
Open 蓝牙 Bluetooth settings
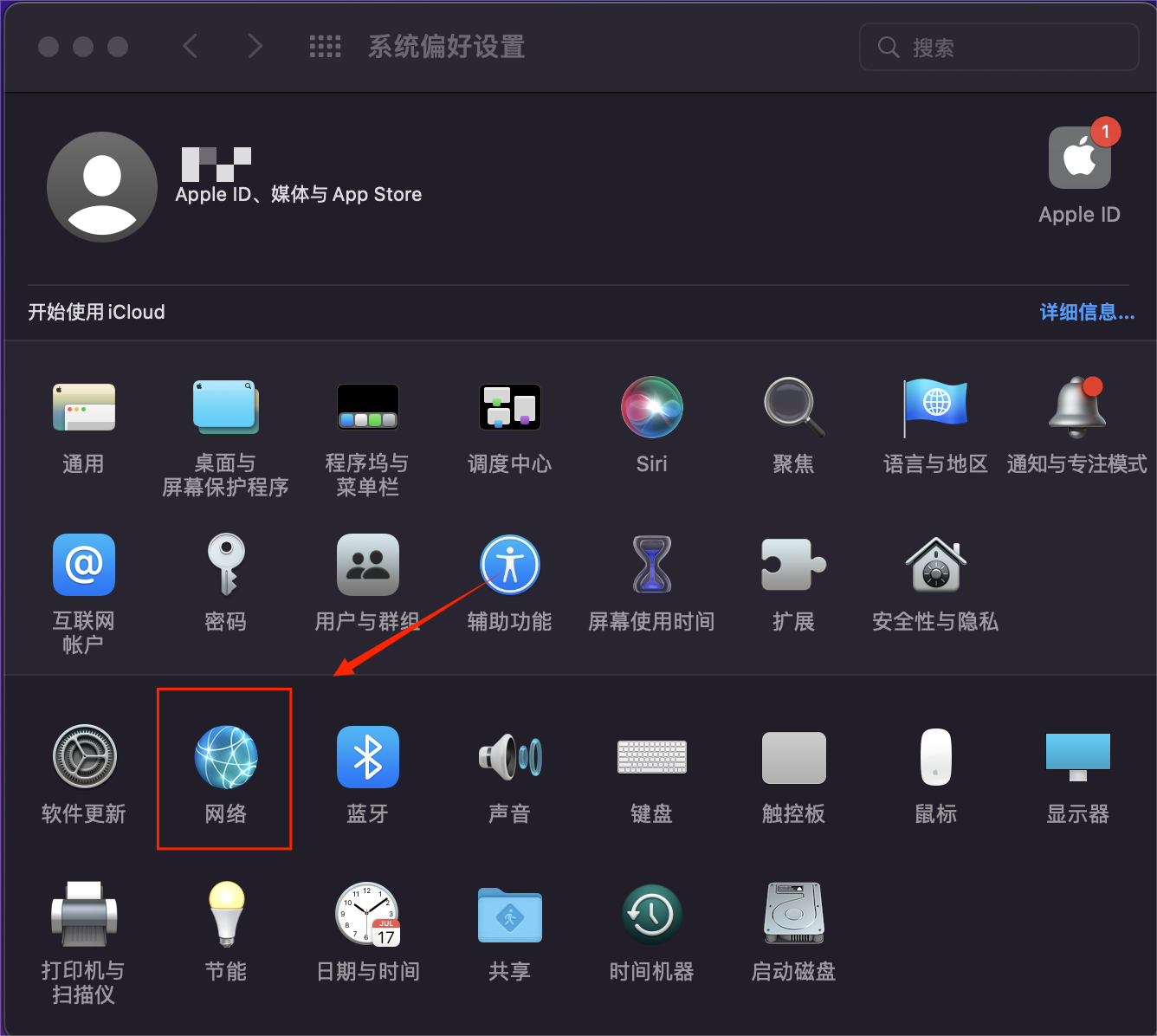coord(367,758)
